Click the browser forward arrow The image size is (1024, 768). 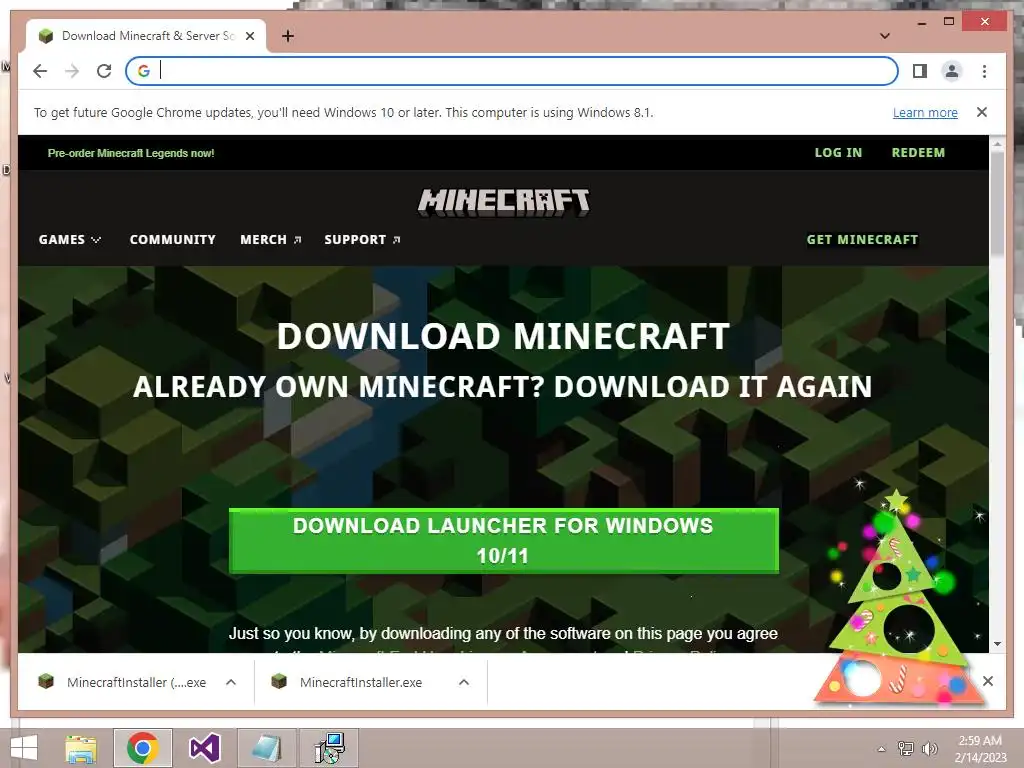point(72,71)
